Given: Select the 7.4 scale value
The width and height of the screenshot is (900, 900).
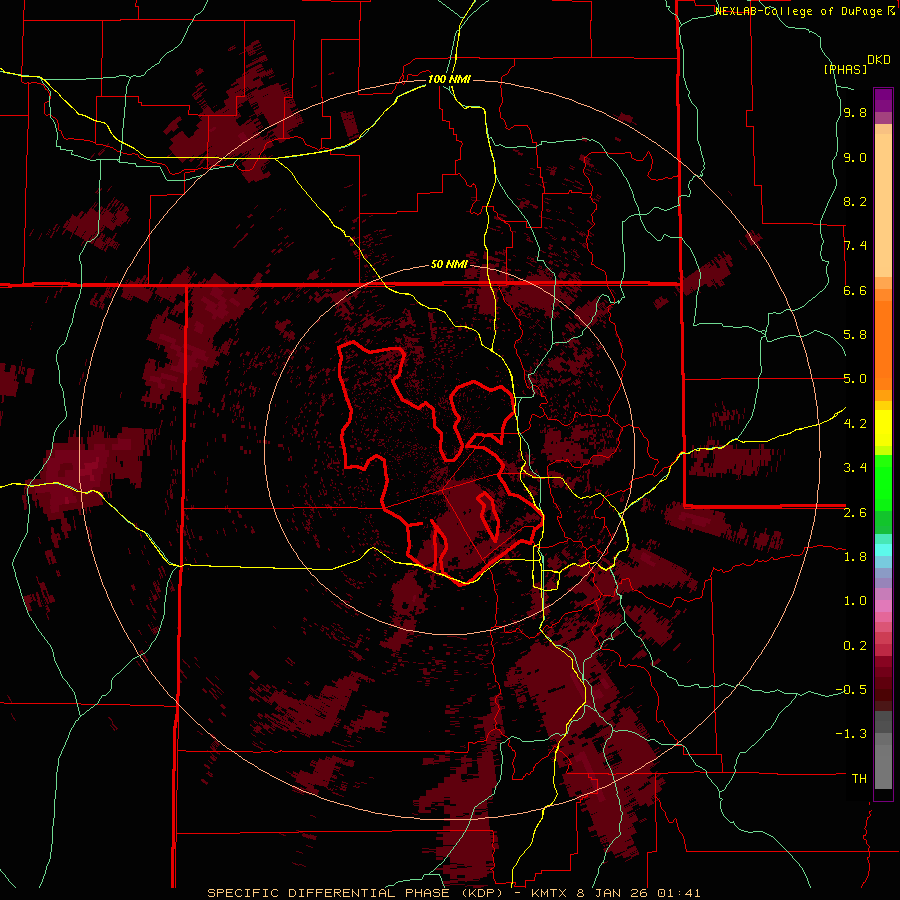Looking at the screenshot, I should [855, 246].
